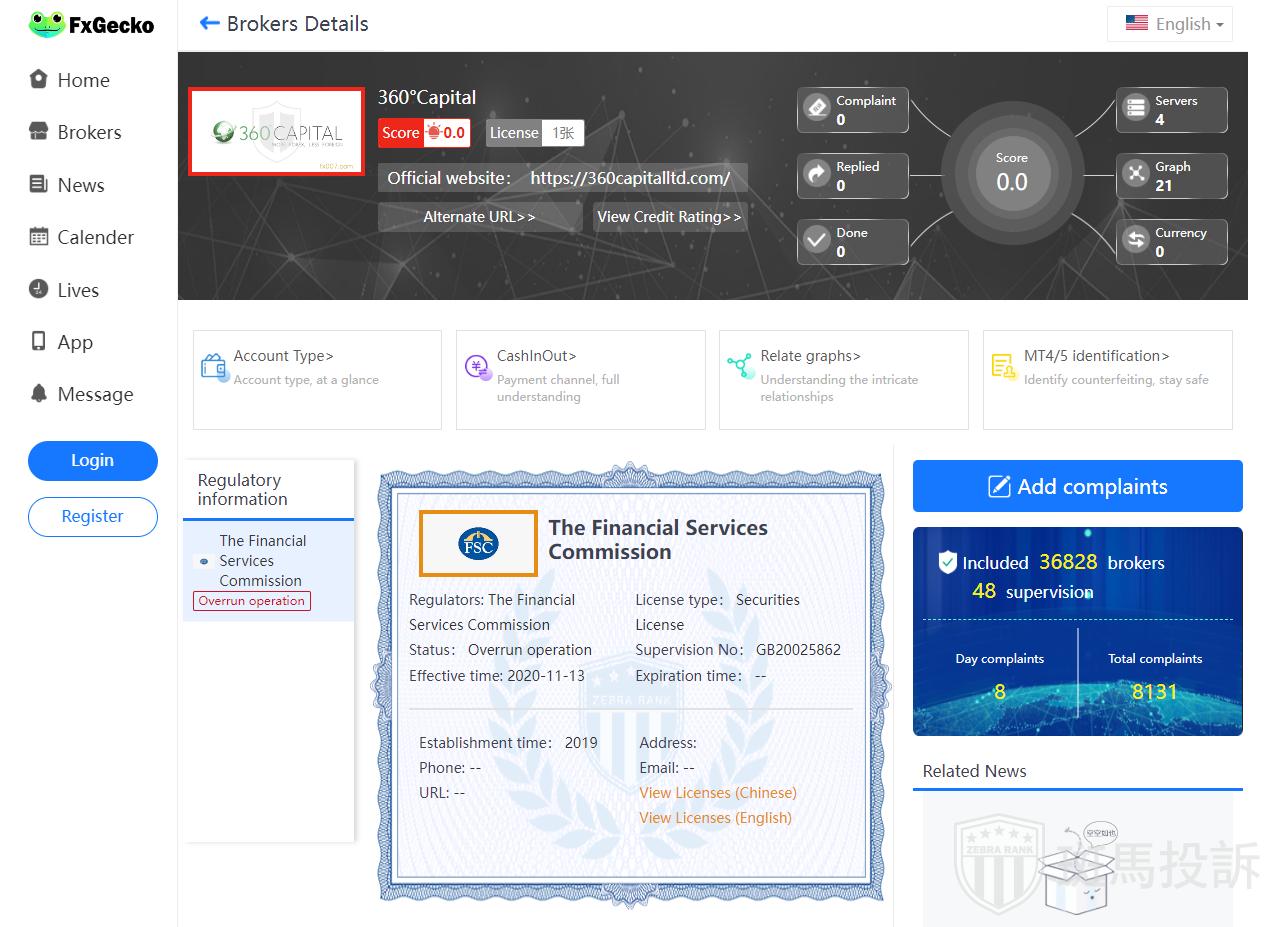Expand View Credit Rating details

tap(669, 217)
